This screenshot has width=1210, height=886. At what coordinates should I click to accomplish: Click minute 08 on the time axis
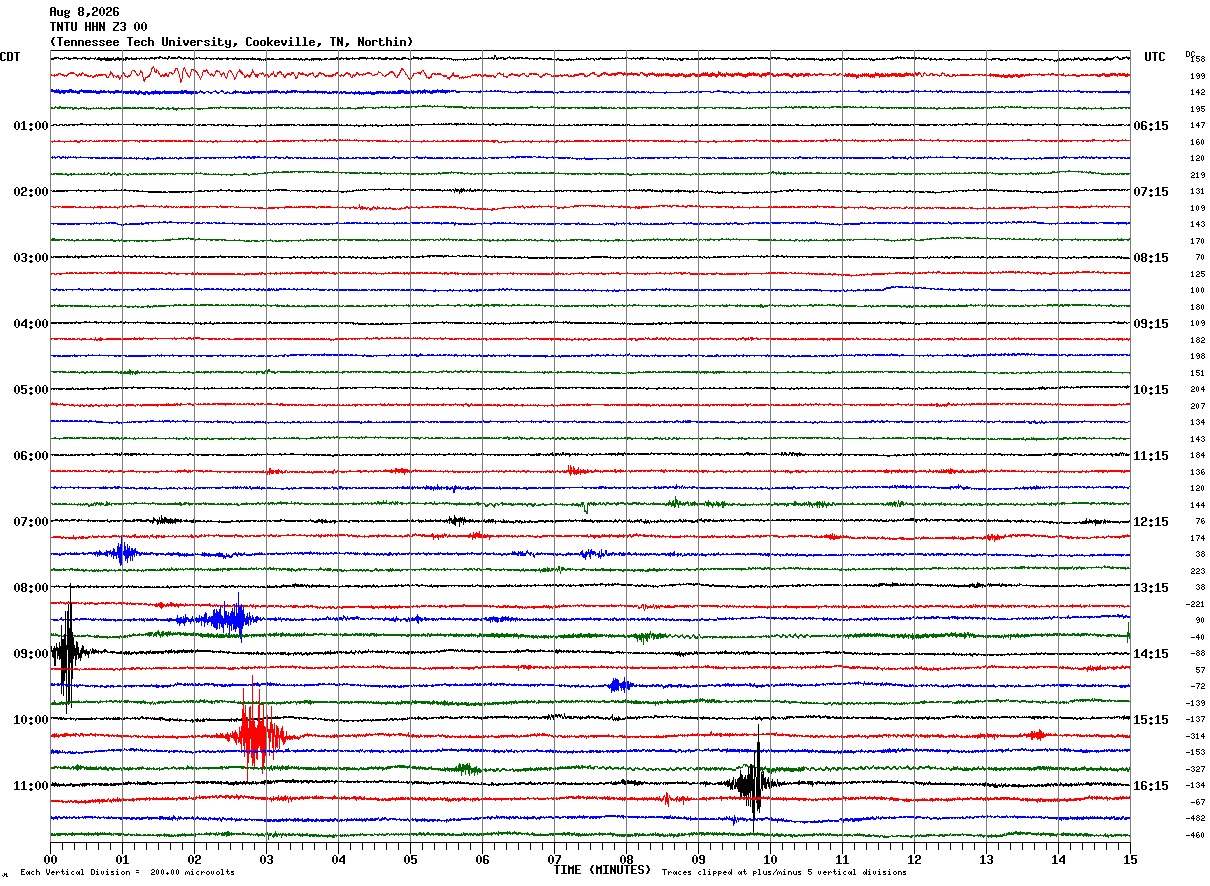pyautogui.click(x=626, y=859)
